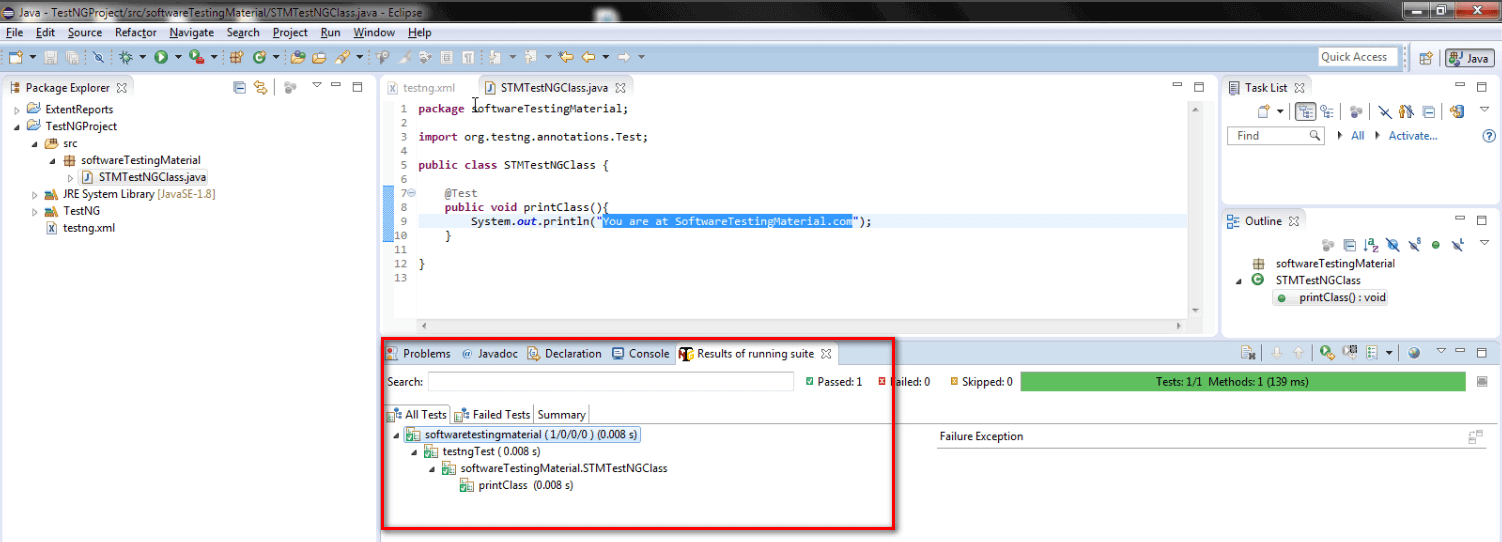The height and width of the screenshot is (542, 1502).
Task: Expand the JRE System Library node
Action: click(x=35, y=195)
